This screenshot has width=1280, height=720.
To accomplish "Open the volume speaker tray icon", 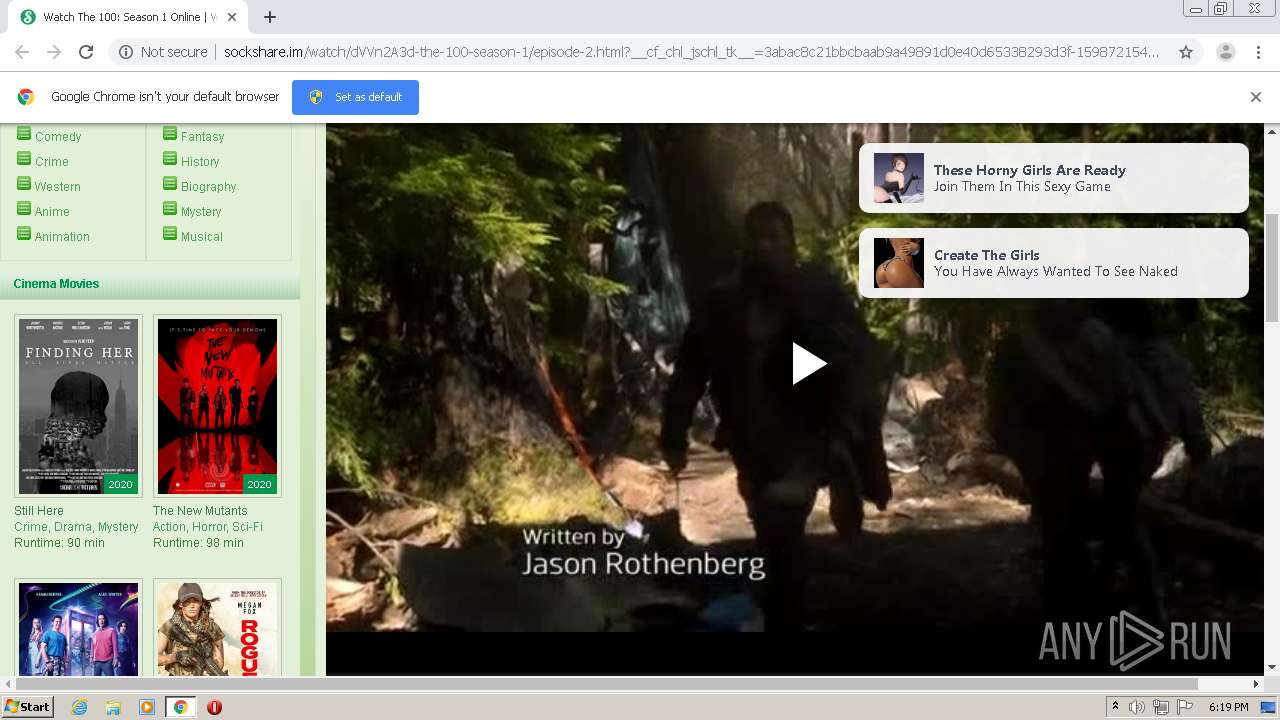I will (1137, 707).
